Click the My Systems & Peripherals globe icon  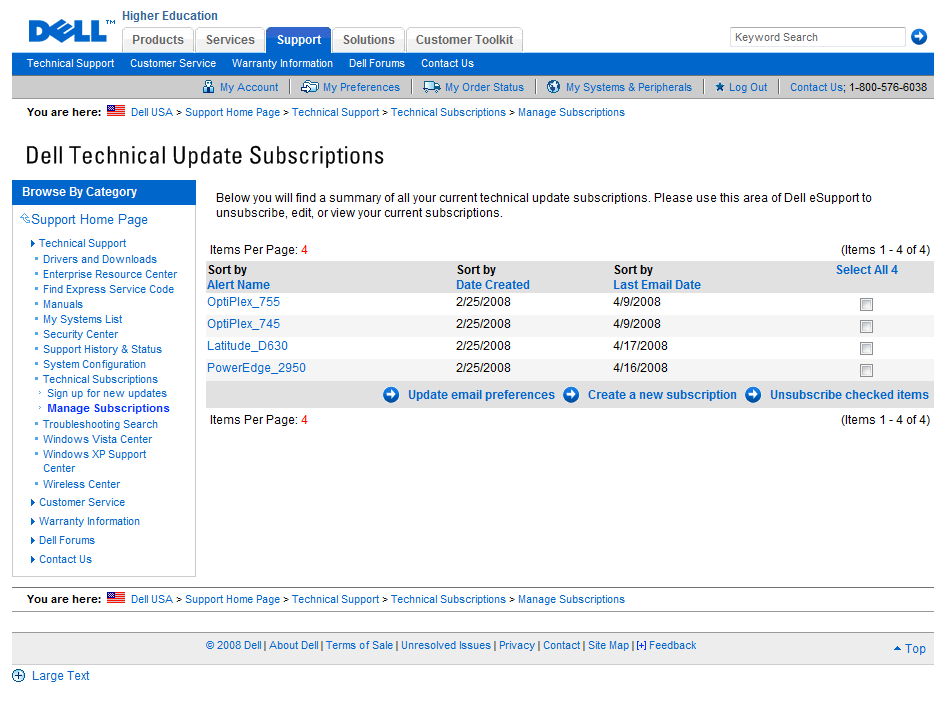553,87
